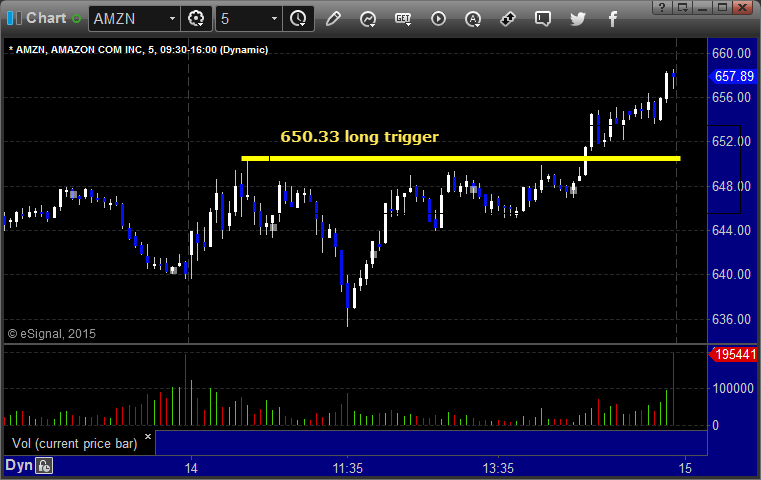Open the time template clock icon
761x480 pixels.
click(x=298, y=19)
